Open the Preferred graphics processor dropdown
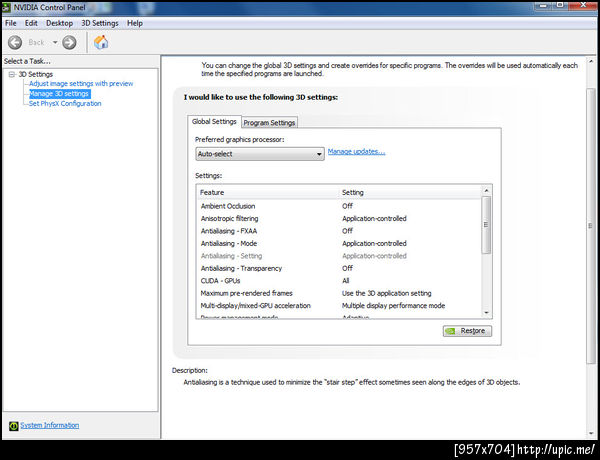This screenshot has width=600, height=460. [260, 154]
